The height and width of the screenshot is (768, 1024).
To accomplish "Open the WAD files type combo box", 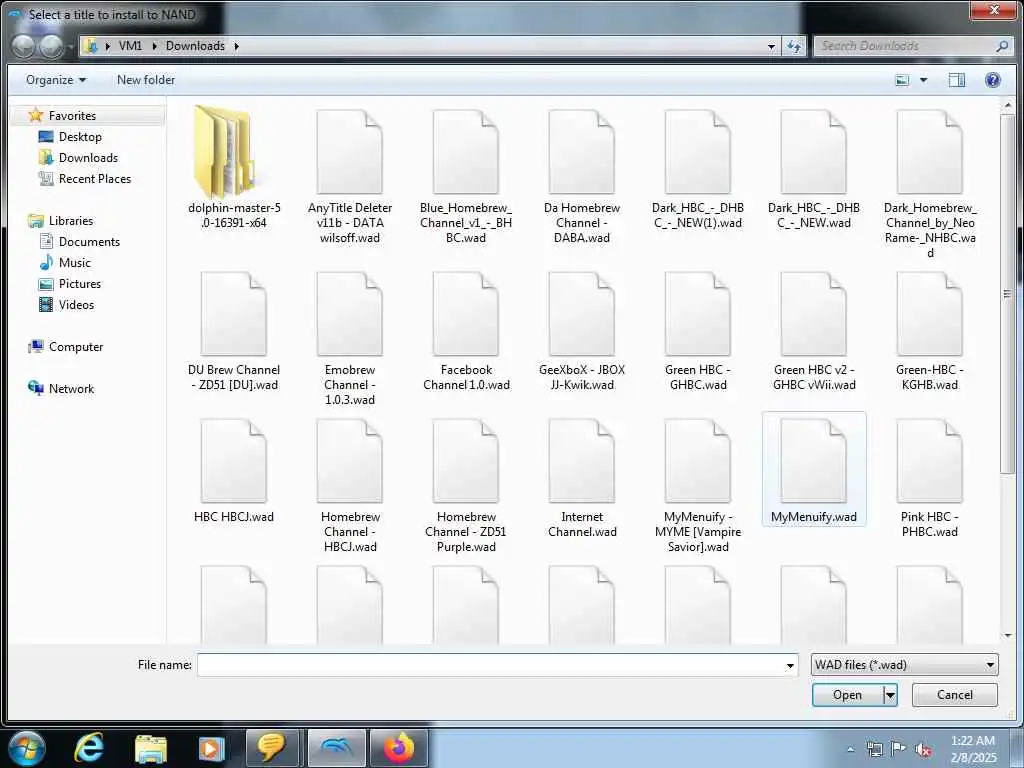I will pos(904,665).
